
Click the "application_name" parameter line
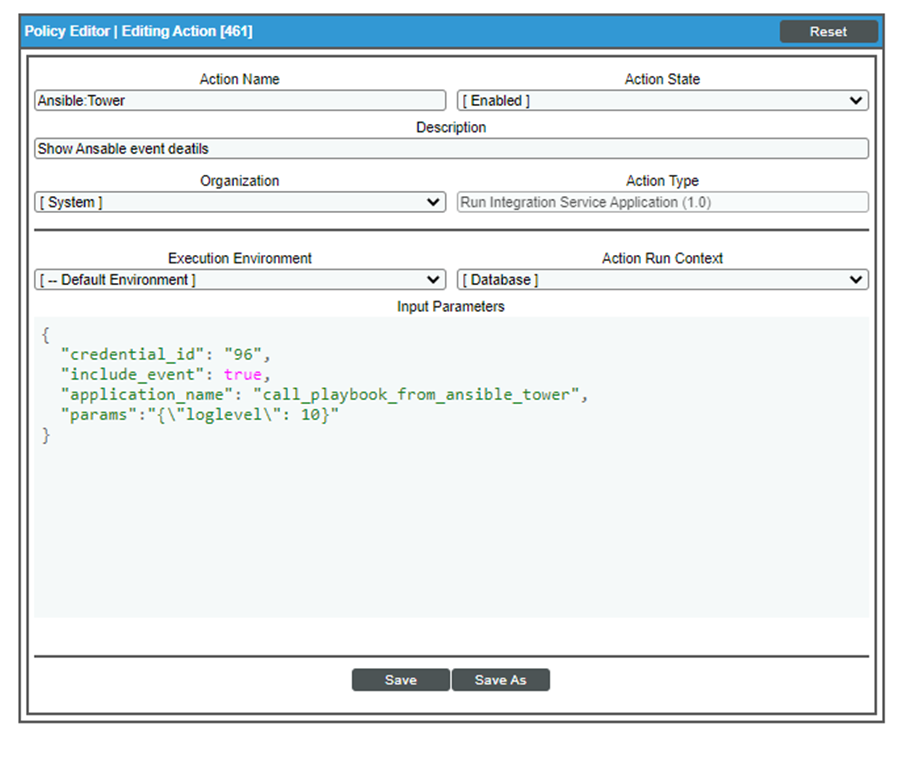click(324, 395)
